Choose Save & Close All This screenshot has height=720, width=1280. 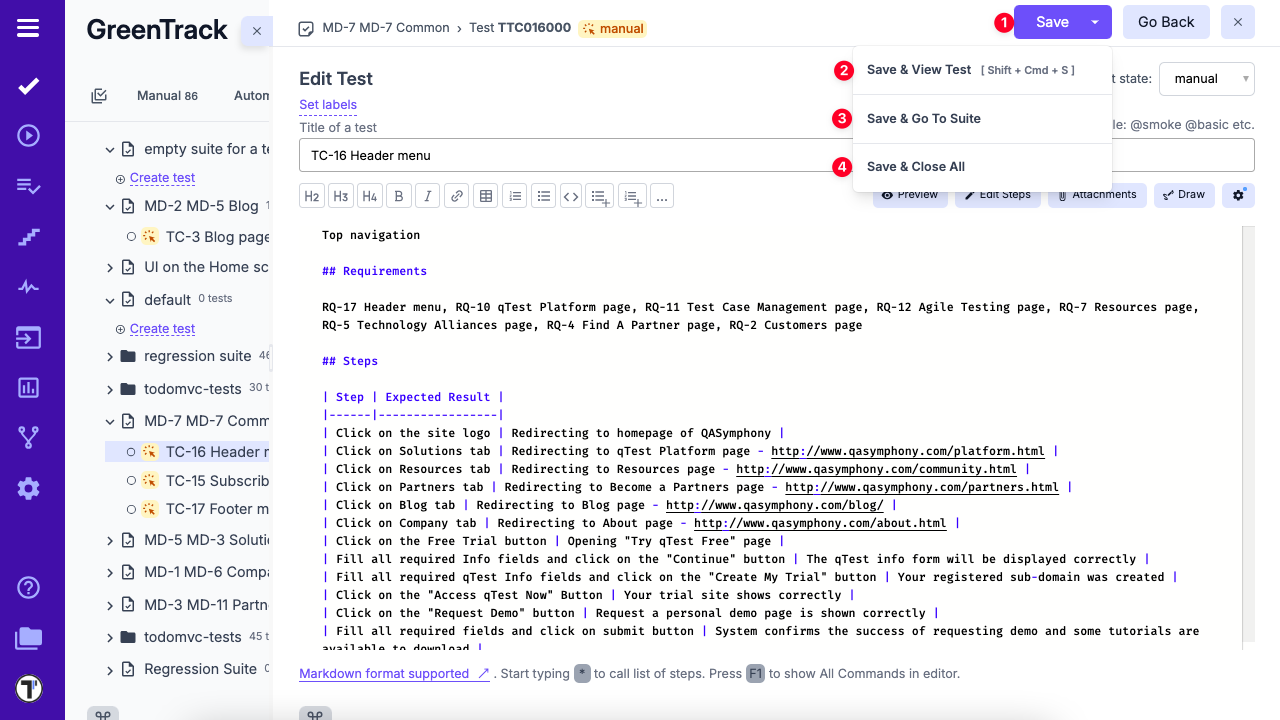[x=915, y=167]
